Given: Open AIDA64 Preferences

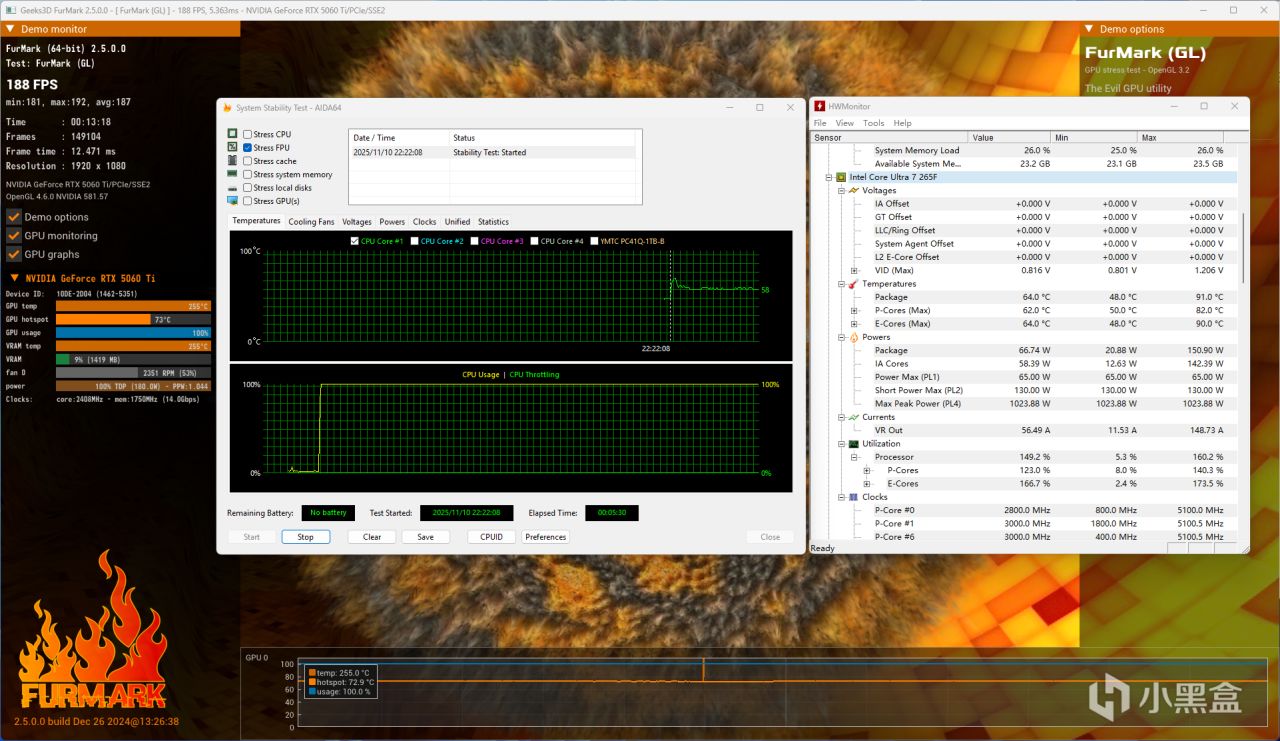Looking at the screenshot, I should point(546,537).
